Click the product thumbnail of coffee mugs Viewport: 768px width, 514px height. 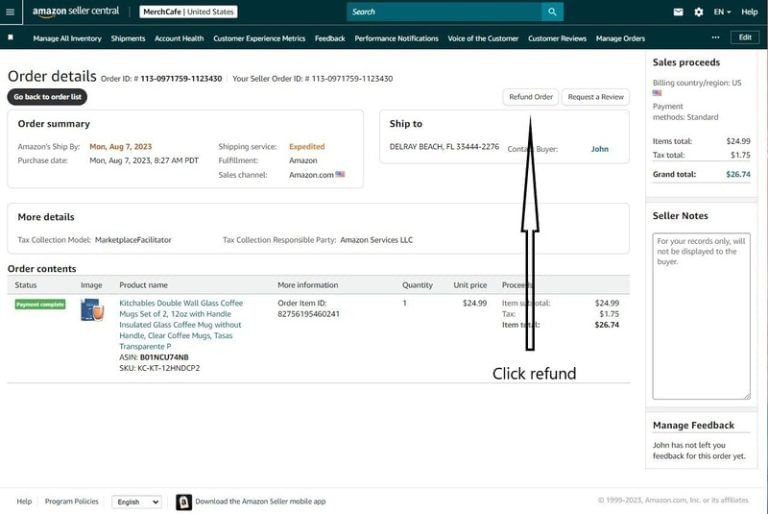tap(92, 310)
